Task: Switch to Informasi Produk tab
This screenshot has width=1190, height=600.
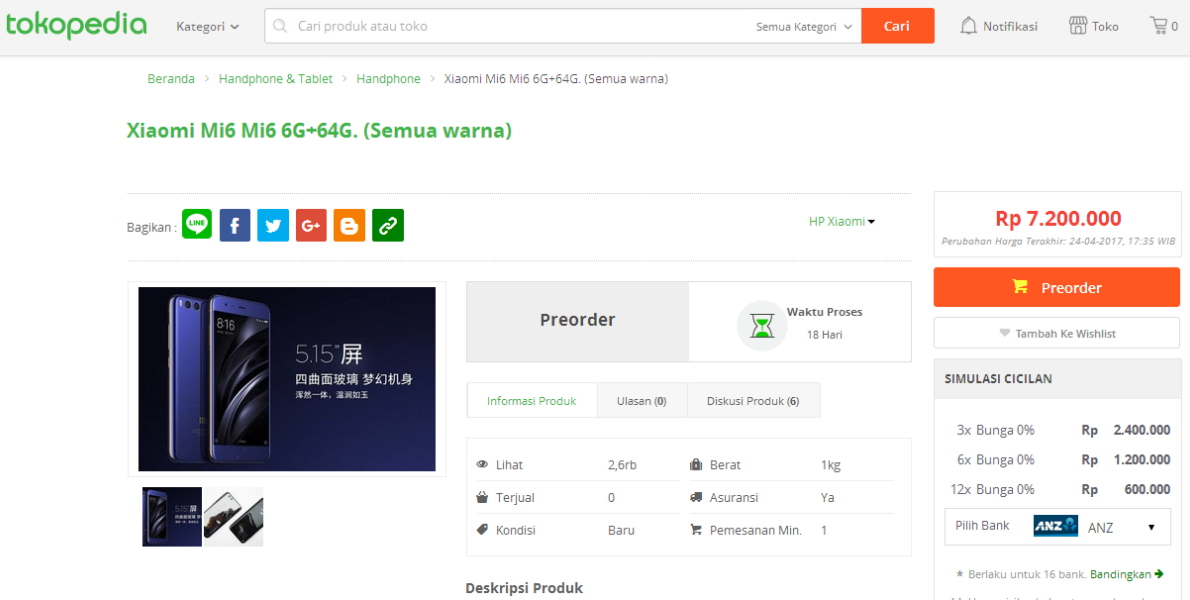Action: coord(532,401)
